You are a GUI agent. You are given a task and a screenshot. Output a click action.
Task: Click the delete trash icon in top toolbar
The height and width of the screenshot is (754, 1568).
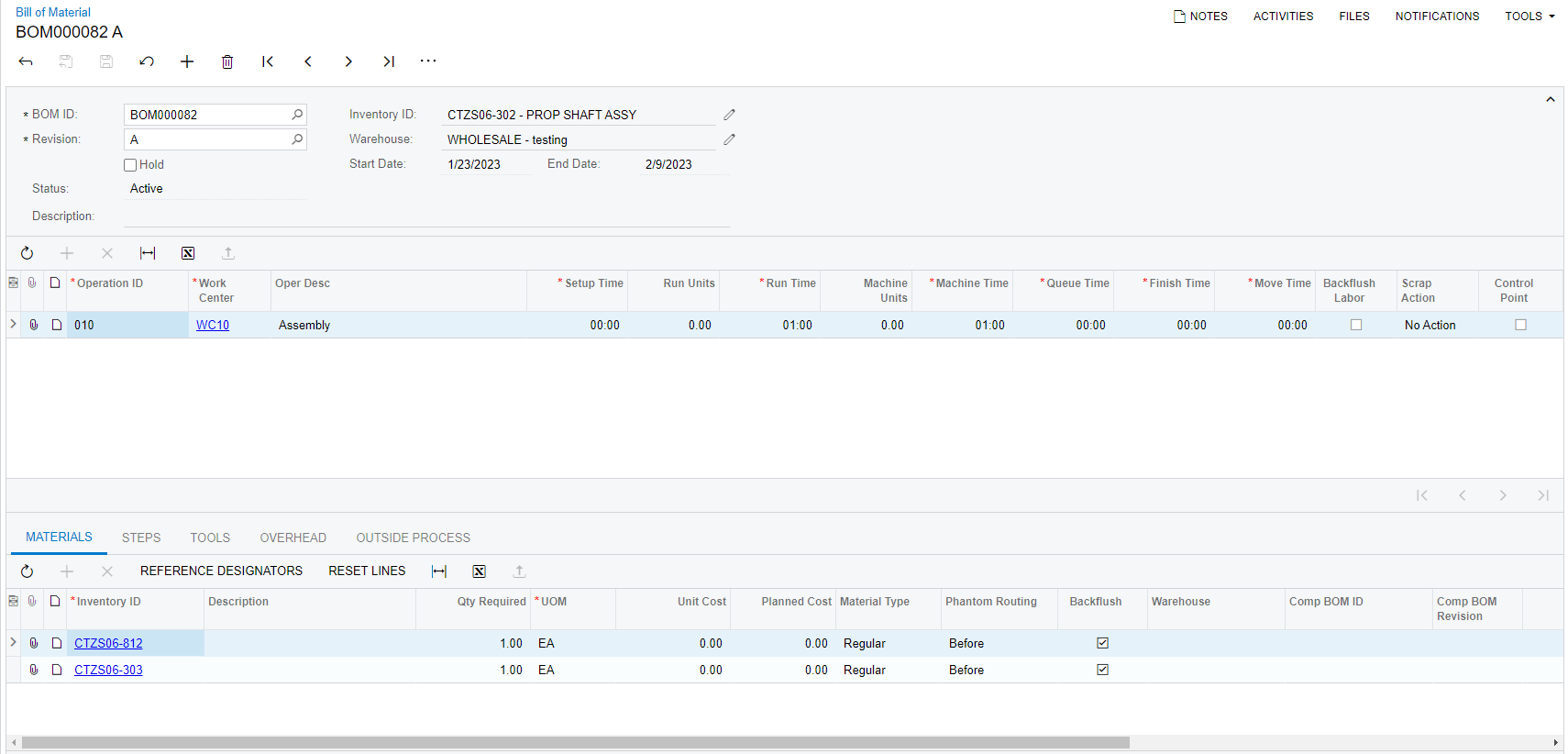pos(227,61)
